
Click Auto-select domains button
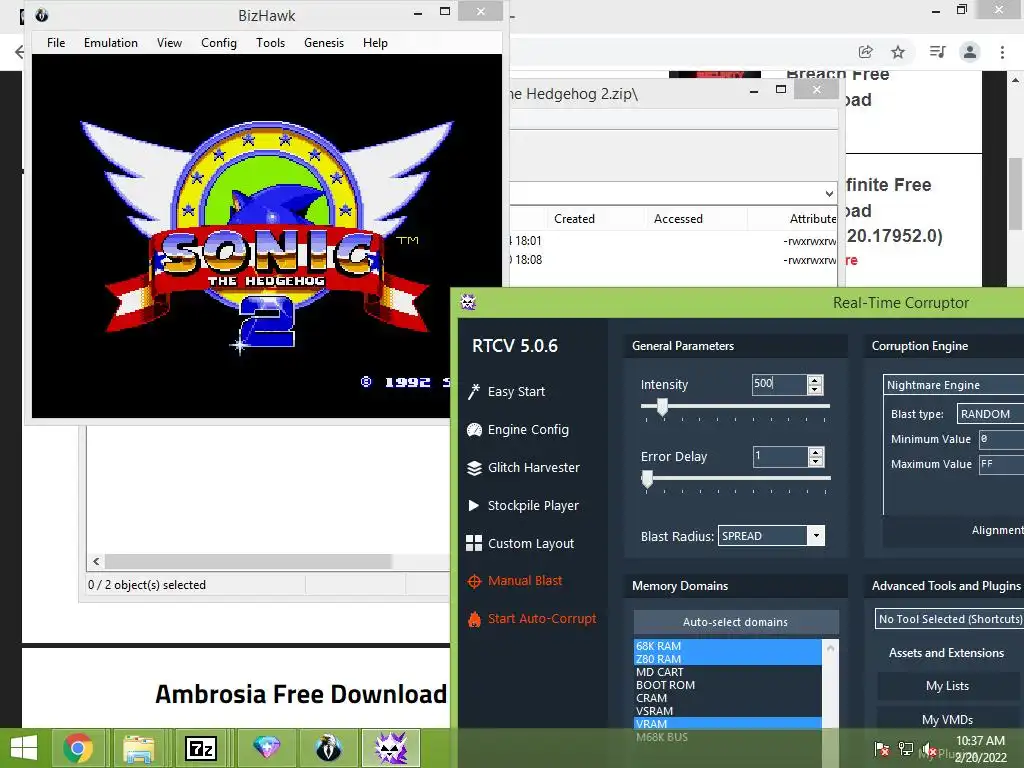pos(736,622)
